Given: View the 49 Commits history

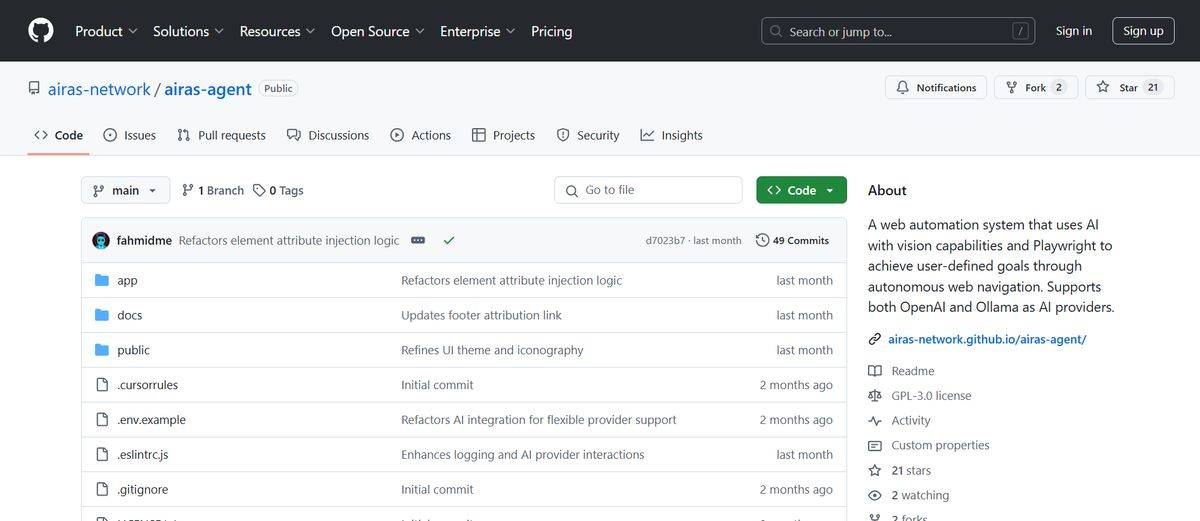Looking at the screenshot, I should click(792, 240).
